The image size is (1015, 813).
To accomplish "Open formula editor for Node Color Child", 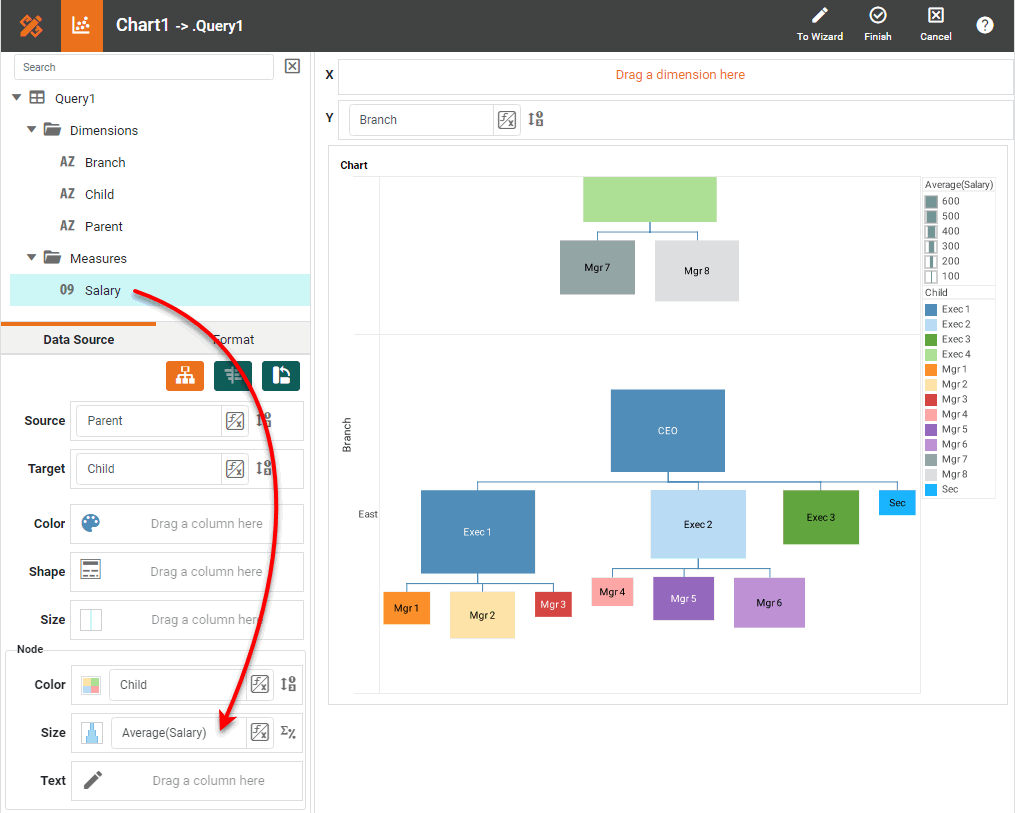I will coord(260,684).
